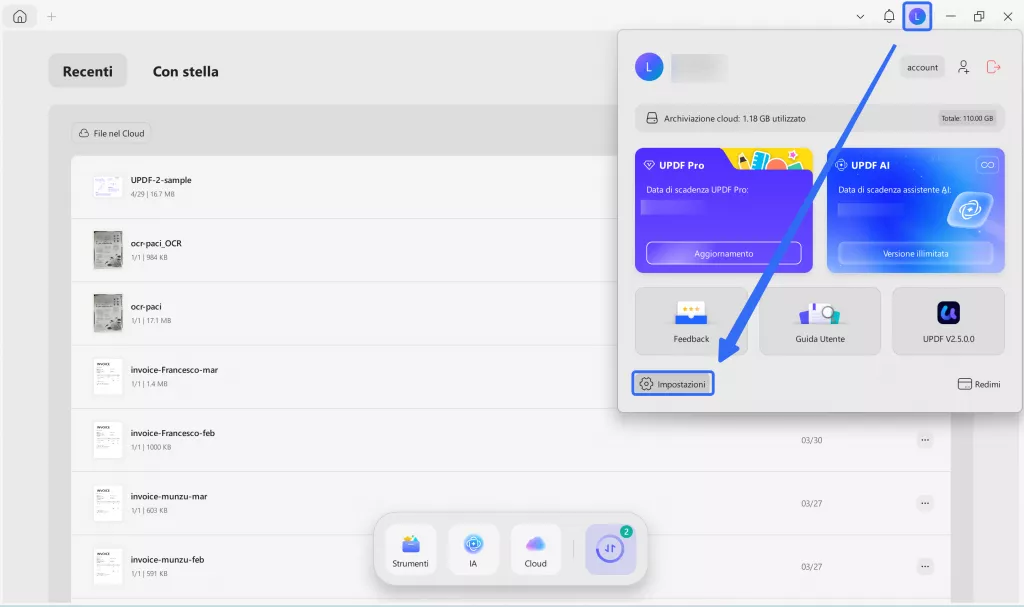Switch to the Con stella tab
The height and width of the screenshot is (607, 1024).
pyautogui.click(x=185, y=71)
